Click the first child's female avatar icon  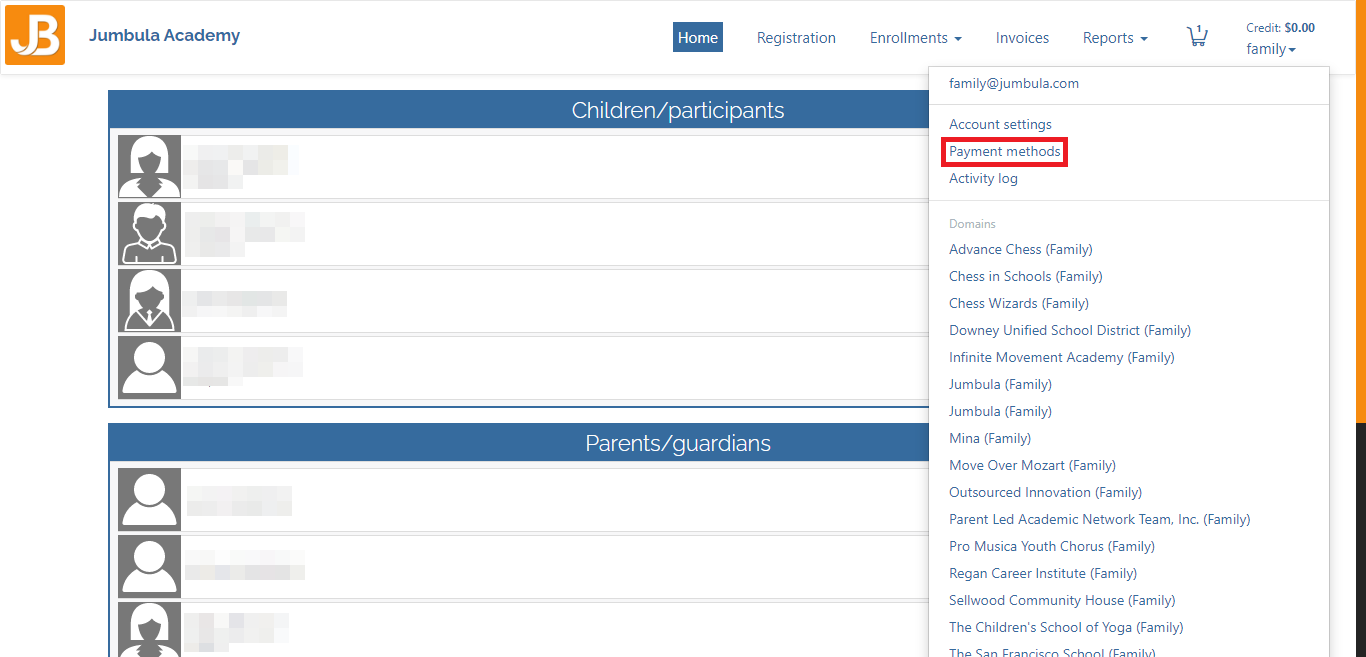click(150, 166)
